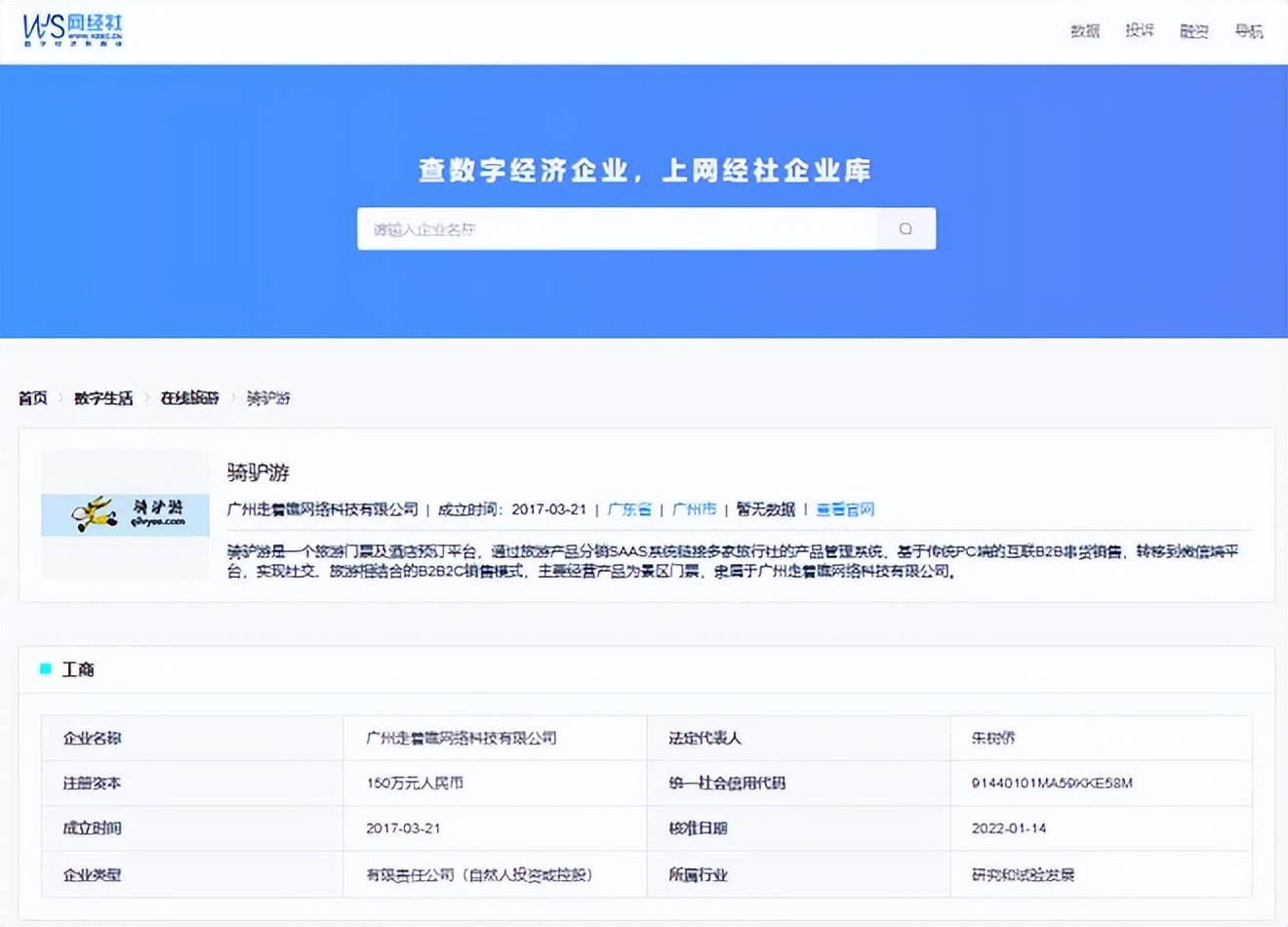Click the cyan square beside 工商
Viewport: 1288px width, 927px height.
(45, 668)
